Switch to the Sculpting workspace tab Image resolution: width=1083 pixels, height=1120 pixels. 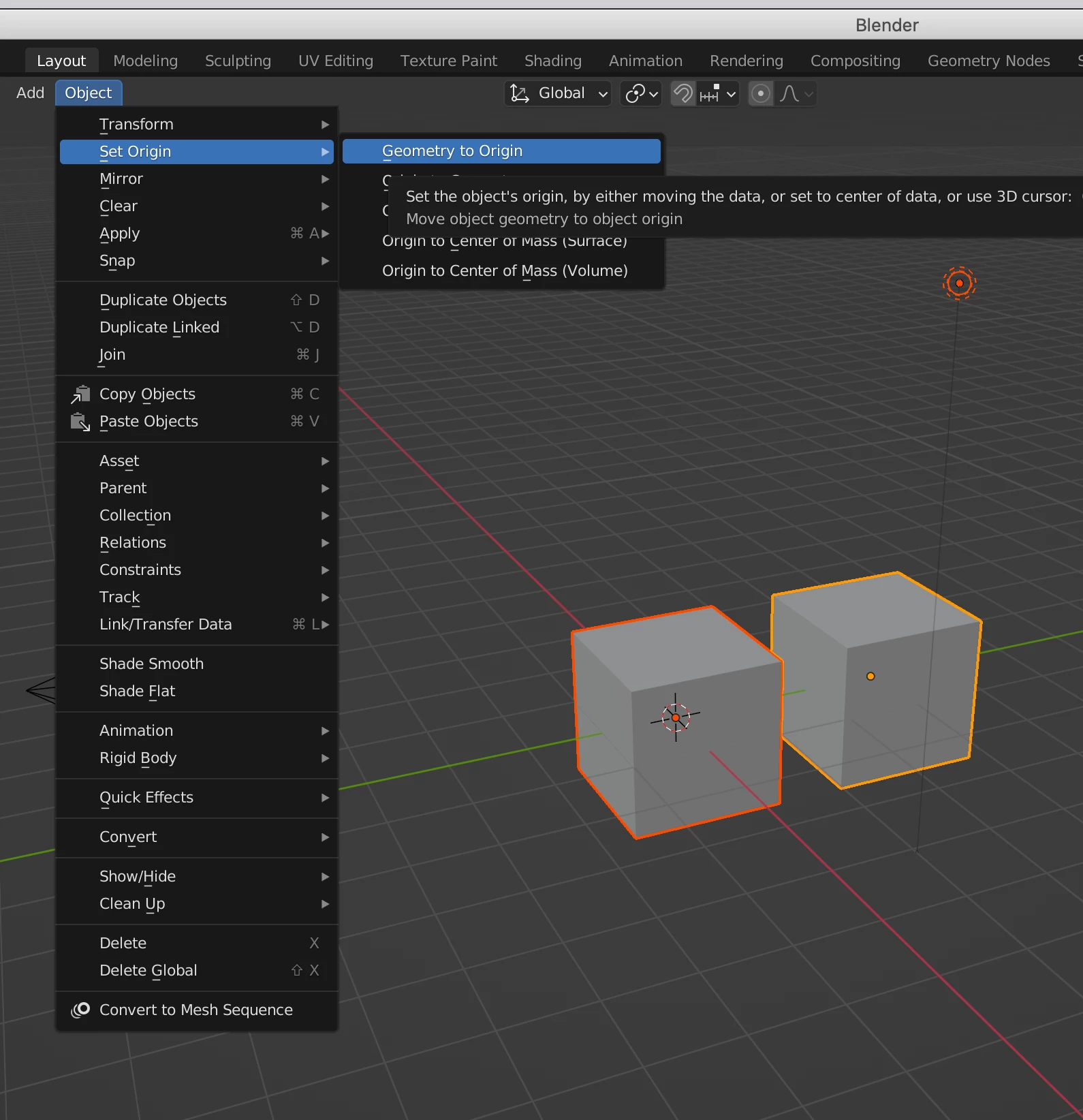[238, 61]
